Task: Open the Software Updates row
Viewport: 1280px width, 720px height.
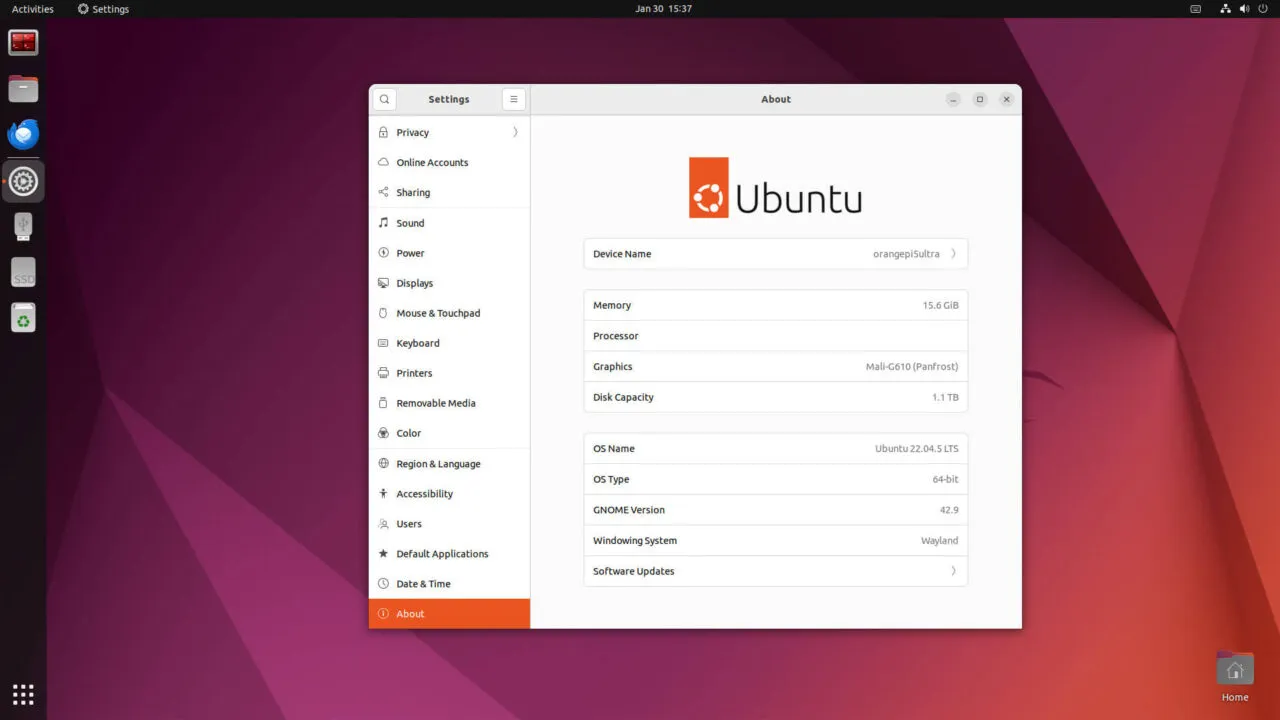Action: pyautogui.click(x=775, y=571)
